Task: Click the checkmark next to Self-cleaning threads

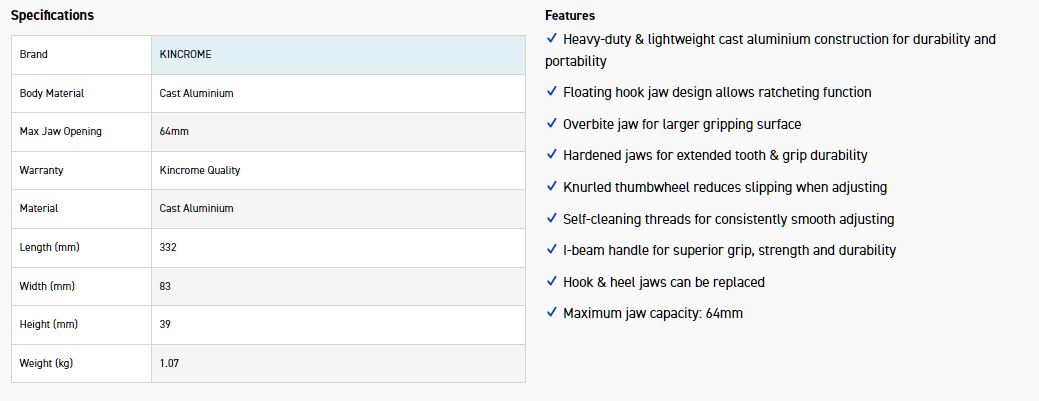Action: pos(552,218)
